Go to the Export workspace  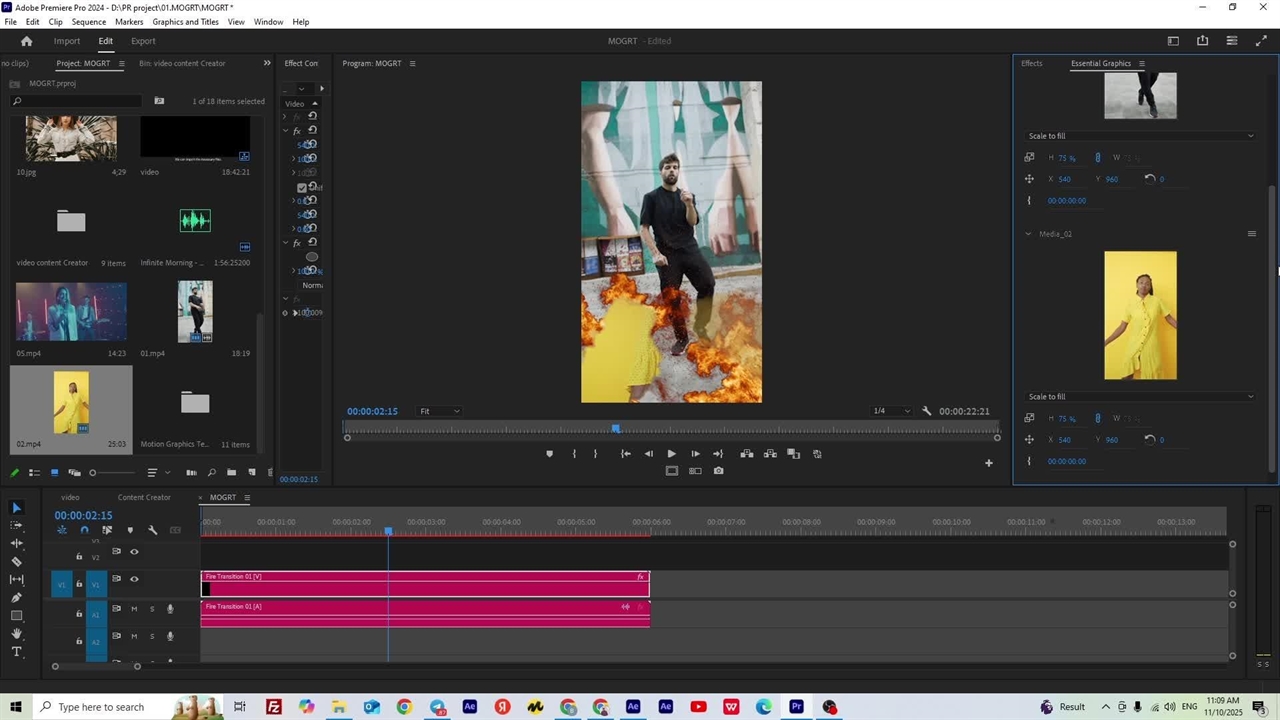click(x=143, y=41)
